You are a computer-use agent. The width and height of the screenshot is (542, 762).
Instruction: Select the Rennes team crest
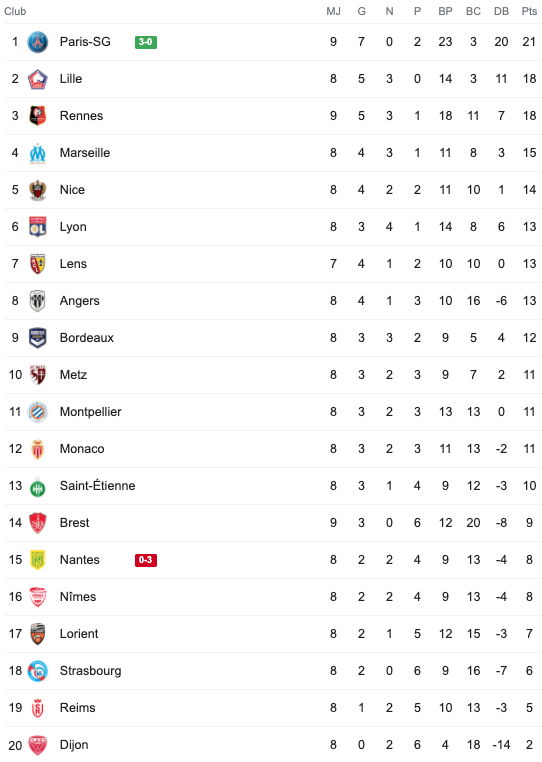37,116
